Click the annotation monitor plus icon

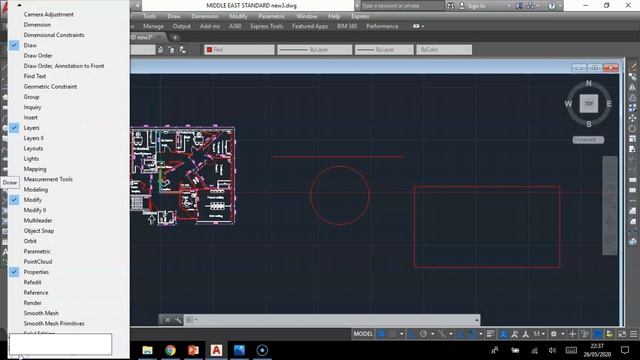coord(573,334)
